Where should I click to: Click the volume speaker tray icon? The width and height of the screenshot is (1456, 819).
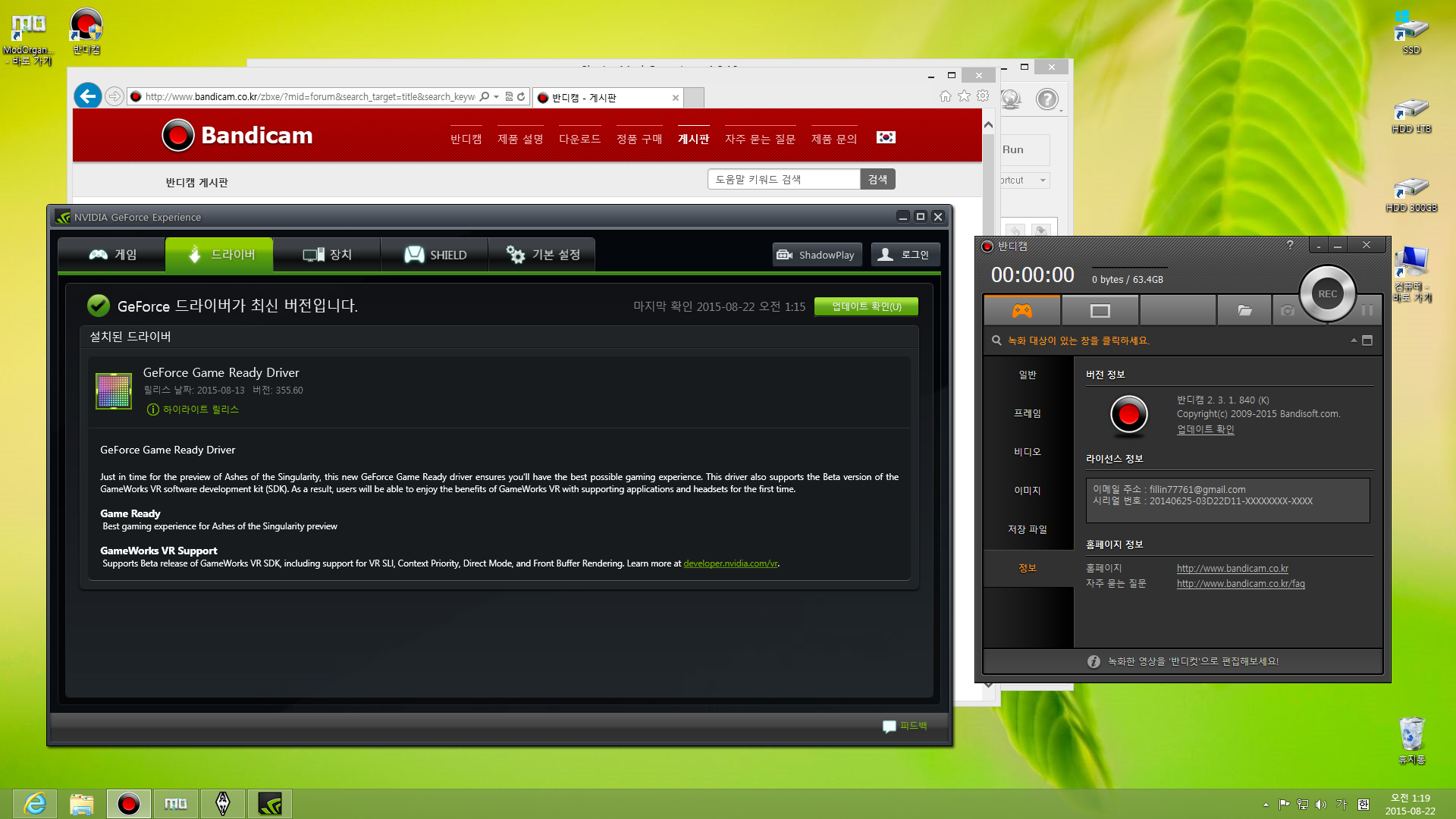coord(1321,805)
